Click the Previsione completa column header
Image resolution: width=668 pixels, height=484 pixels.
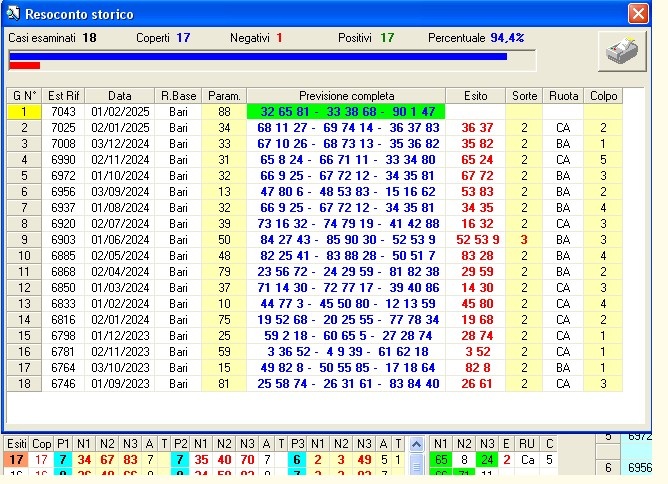pos(345,96)
